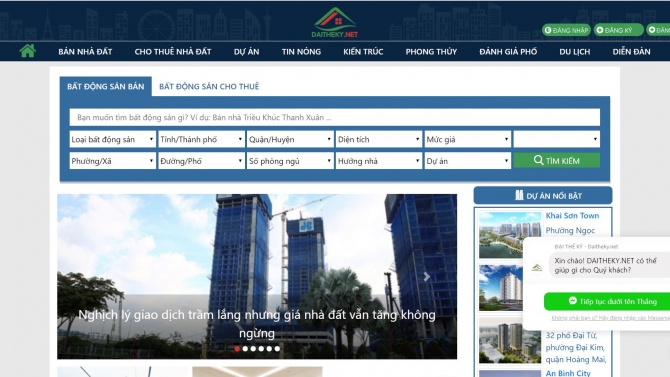The image size is (670, 377).
Task: Open the 32 phố Đại Từ project link
Action: (x=576, y=347)
